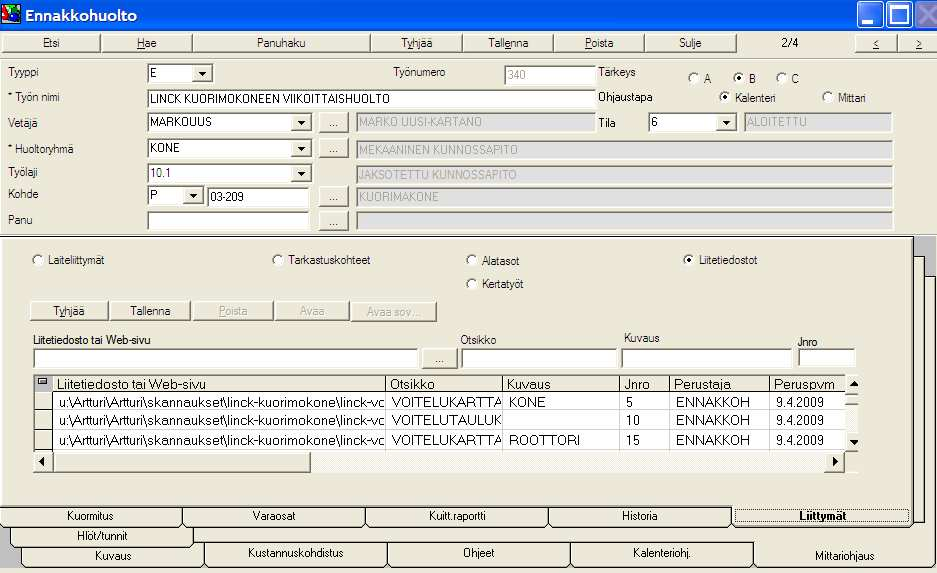Click the Hae toolbar button
Screen dimensions: 937x573
point(146,43)
